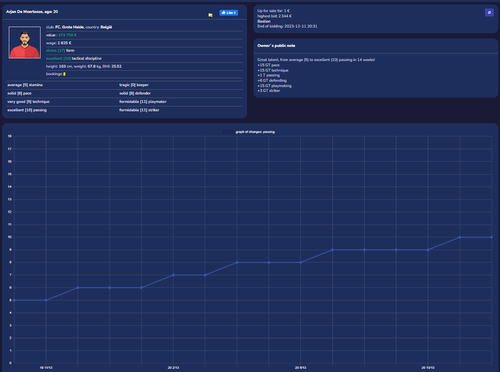The height and width of the screenshot is (372, 500).
Task: Click the '+15 GT pace' note line
Action: [x=268, y=65]
